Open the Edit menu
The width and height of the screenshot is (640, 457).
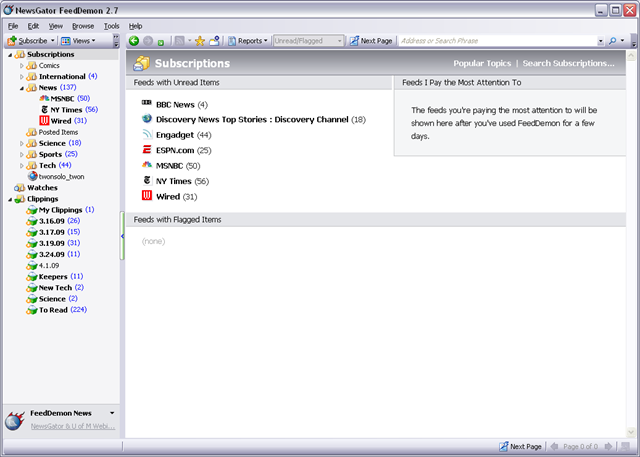pyautogui.click(x=33, y=26)
